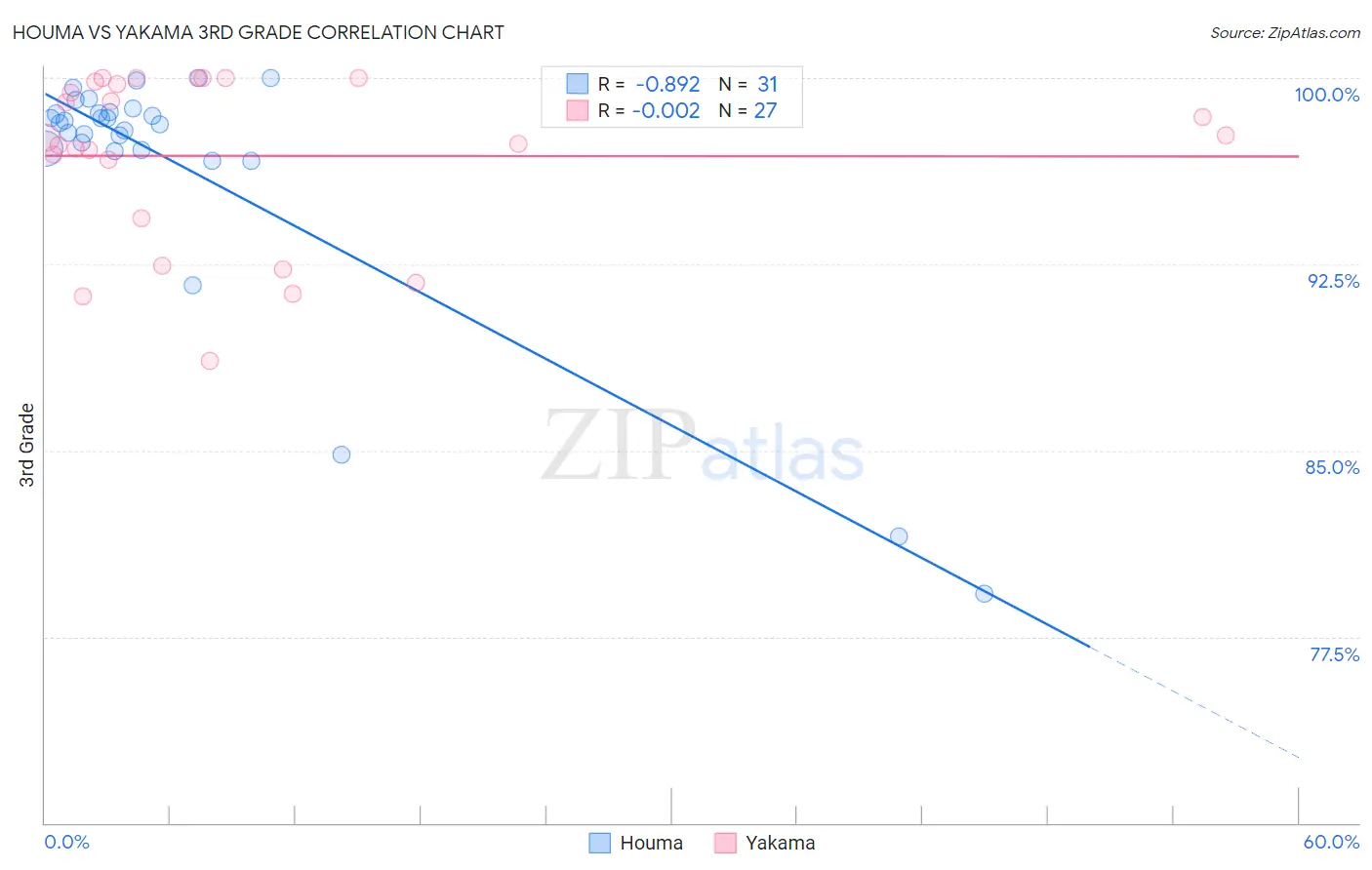
Task: Click the 0.0% x-axis label
Action: pyautogui.click(x=67, y=842)
